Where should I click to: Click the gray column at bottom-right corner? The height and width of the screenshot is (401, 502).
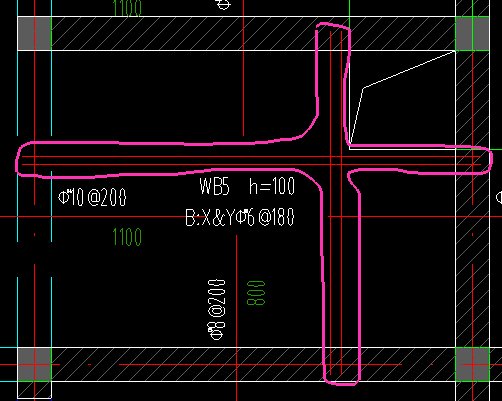point(472,364)
